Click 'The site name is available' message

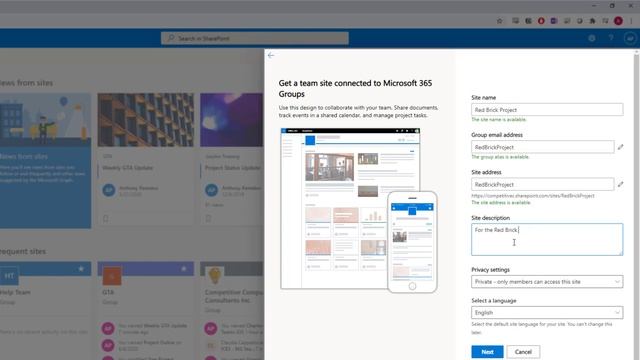(499, 120)
